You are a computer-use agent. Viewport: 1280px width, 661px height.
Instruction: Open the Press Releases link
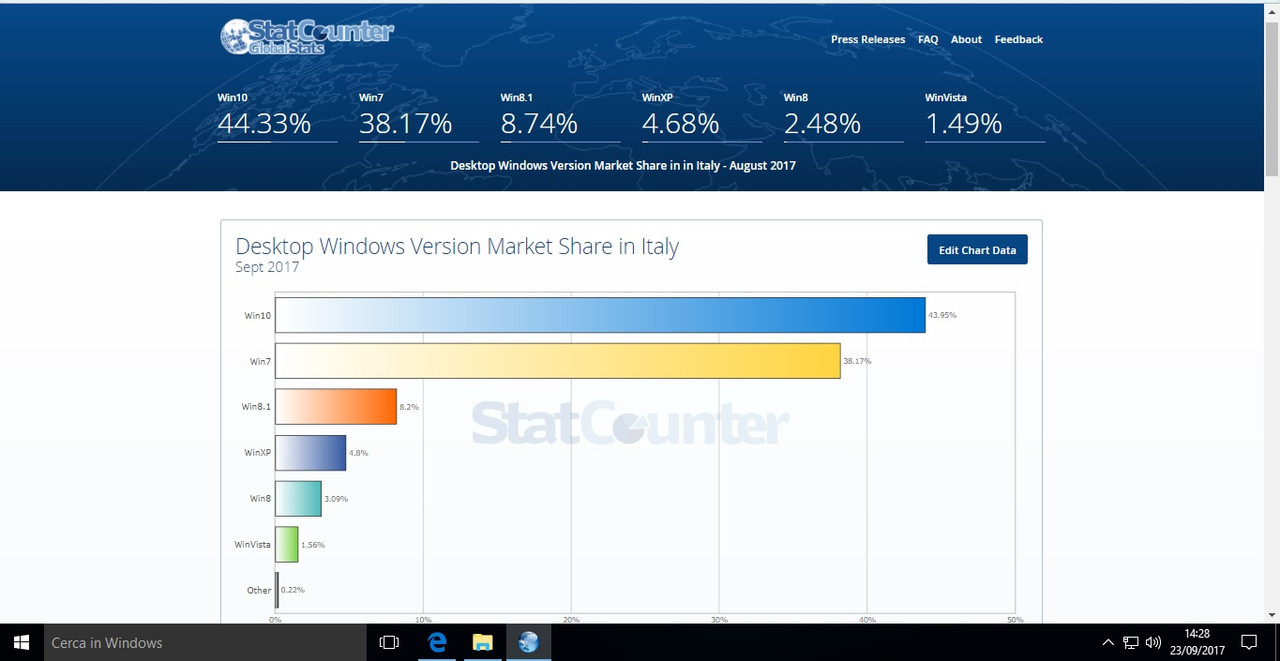pyautogui.click(x=868, y=39)
